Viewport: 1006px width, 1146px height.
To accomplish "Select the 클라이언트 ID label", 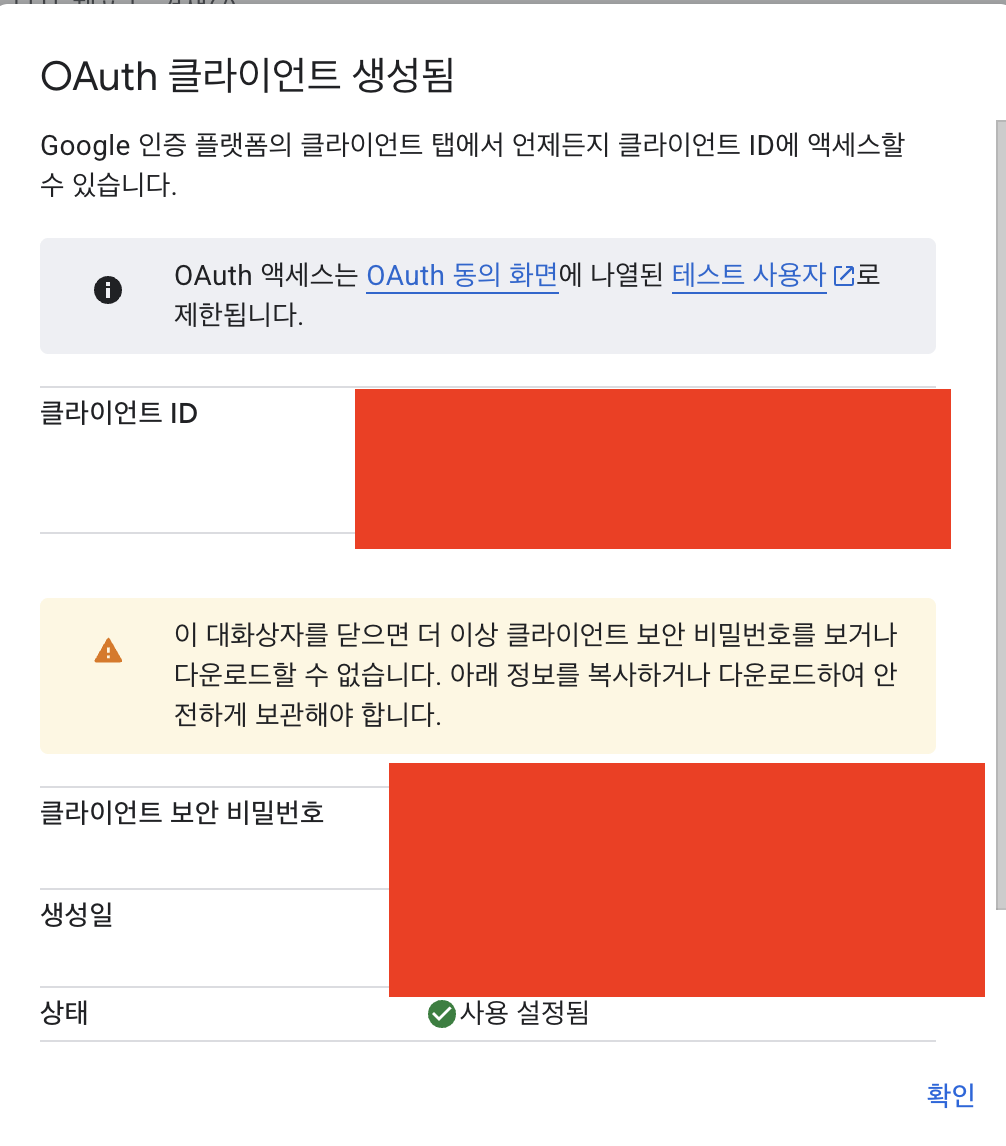I will coord(119,413).
